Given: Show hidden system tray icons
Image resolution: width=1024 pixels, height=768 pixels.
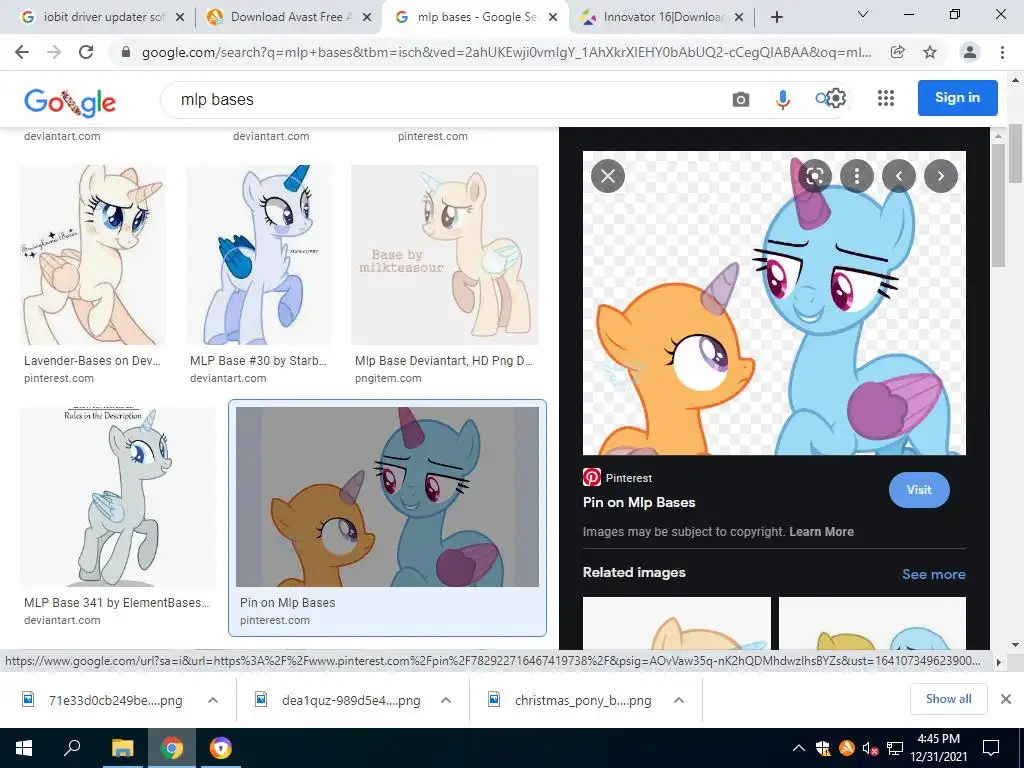Looking at the screenshot, I should pos(798,748).
